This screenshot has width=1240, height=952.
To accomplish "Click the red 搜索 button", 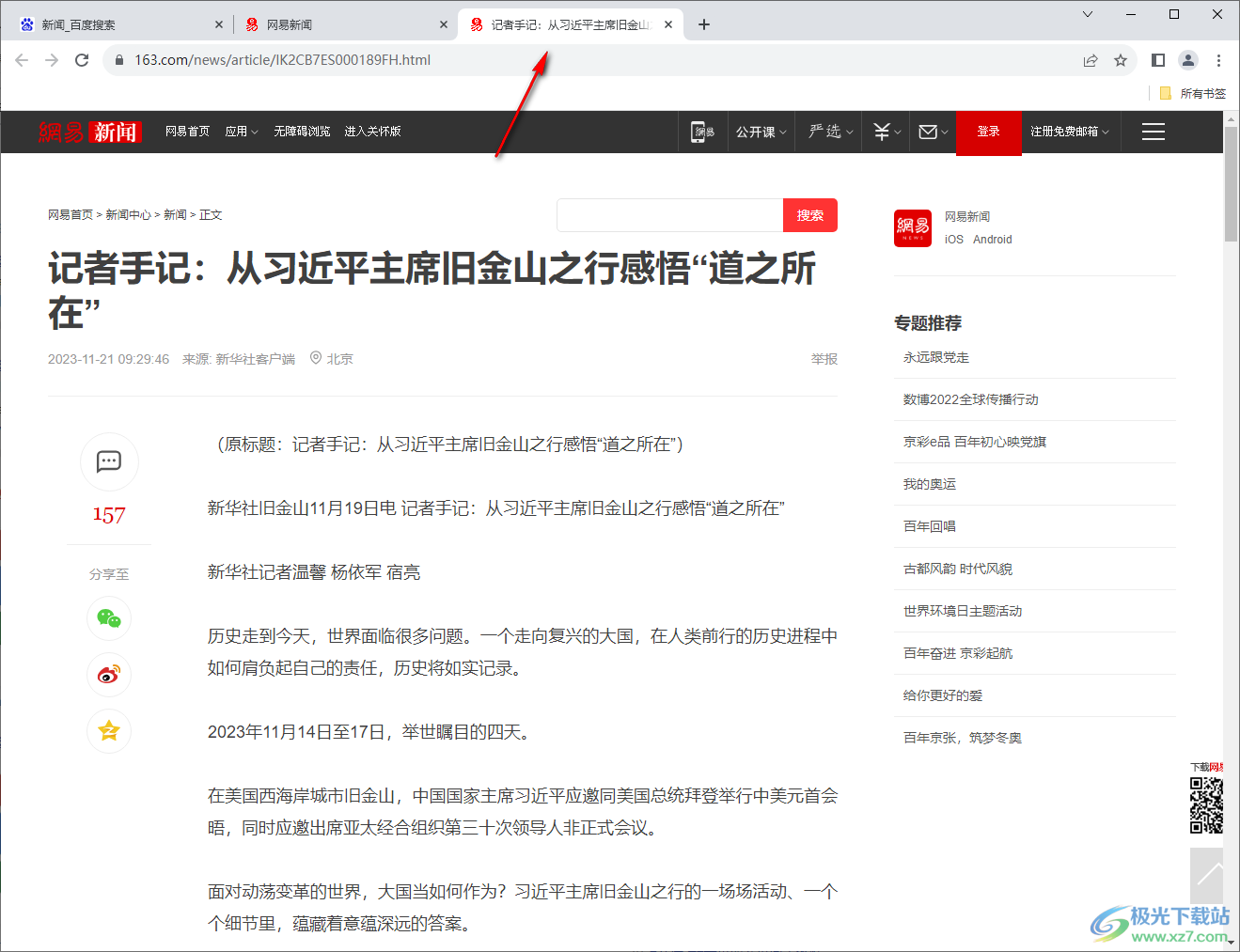I will pyautogui.click(x=810, y=215).
